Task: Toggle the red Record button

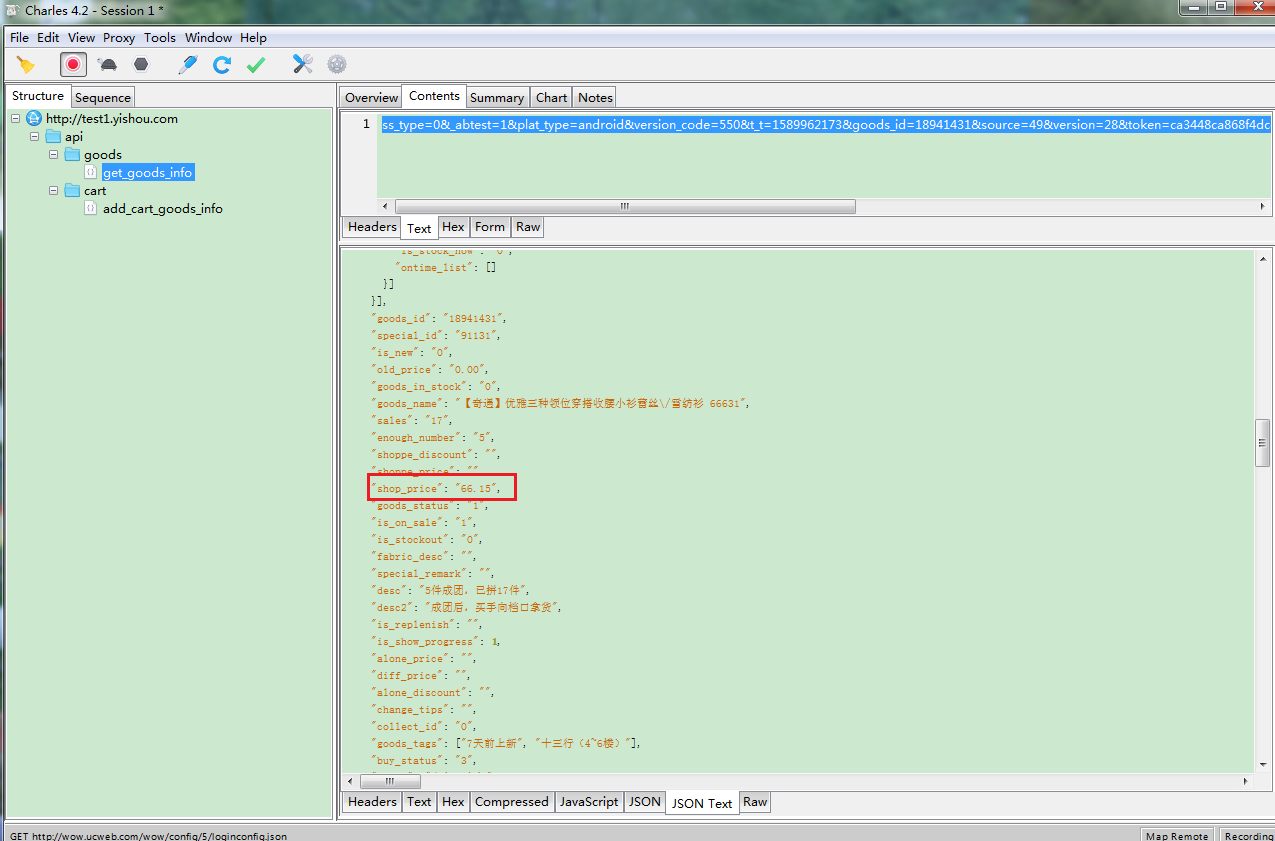Action: [73, 65]
